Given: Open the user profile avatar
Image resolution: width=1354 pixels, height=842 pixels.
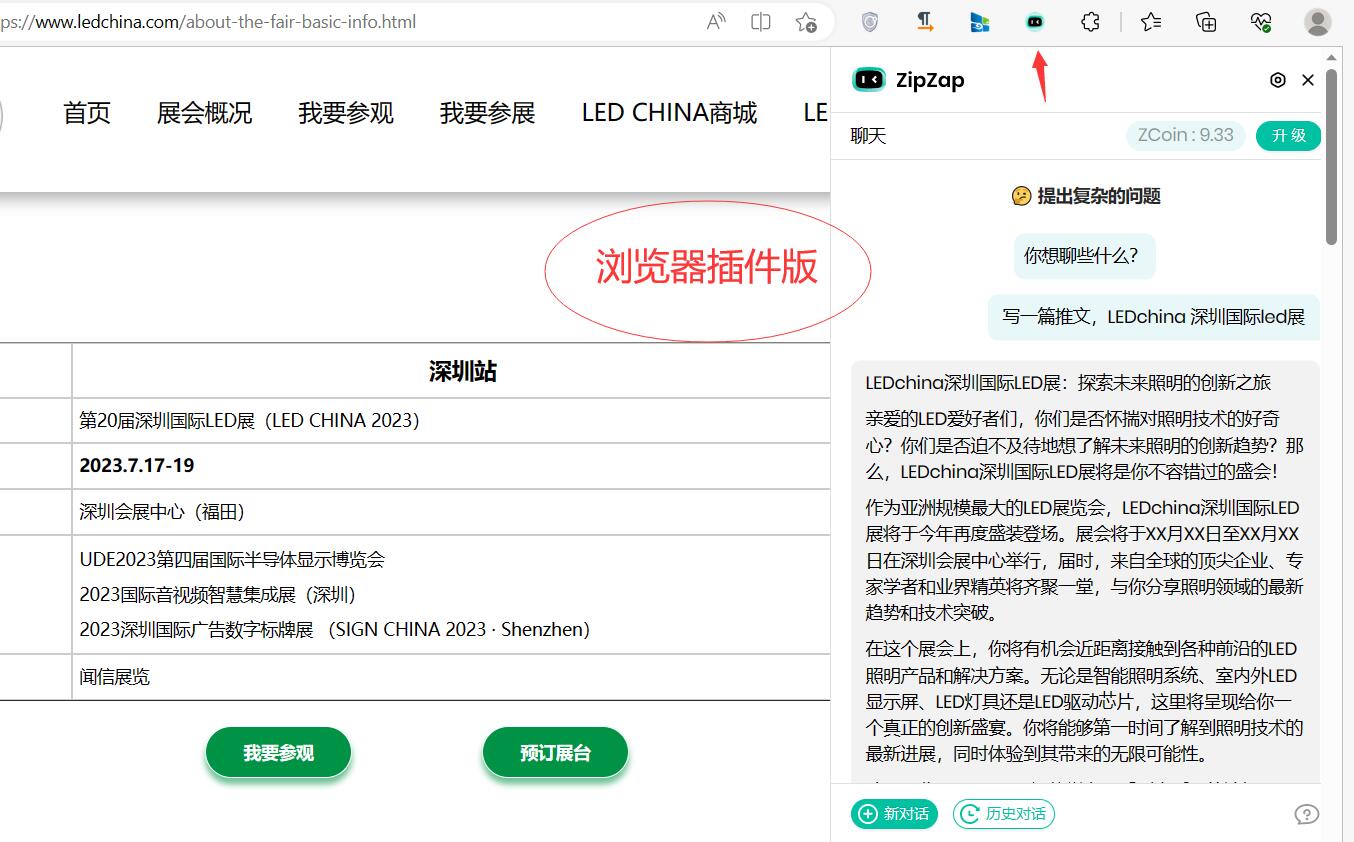Looking at the screenshot, I should coord(1318,22).
